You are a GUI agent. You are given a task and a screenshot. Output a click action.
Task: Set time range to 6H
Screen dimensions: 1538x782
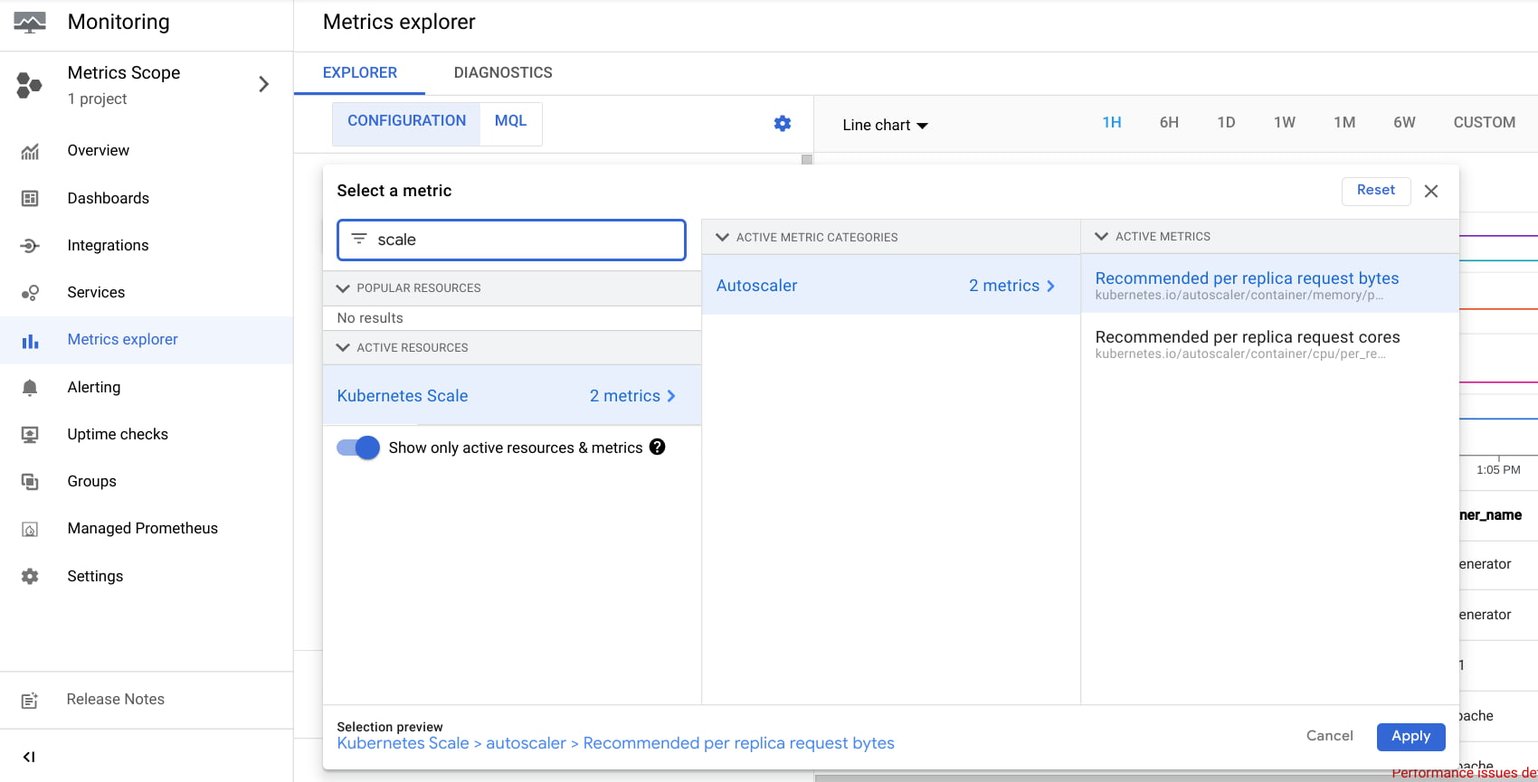[1169, 122]
